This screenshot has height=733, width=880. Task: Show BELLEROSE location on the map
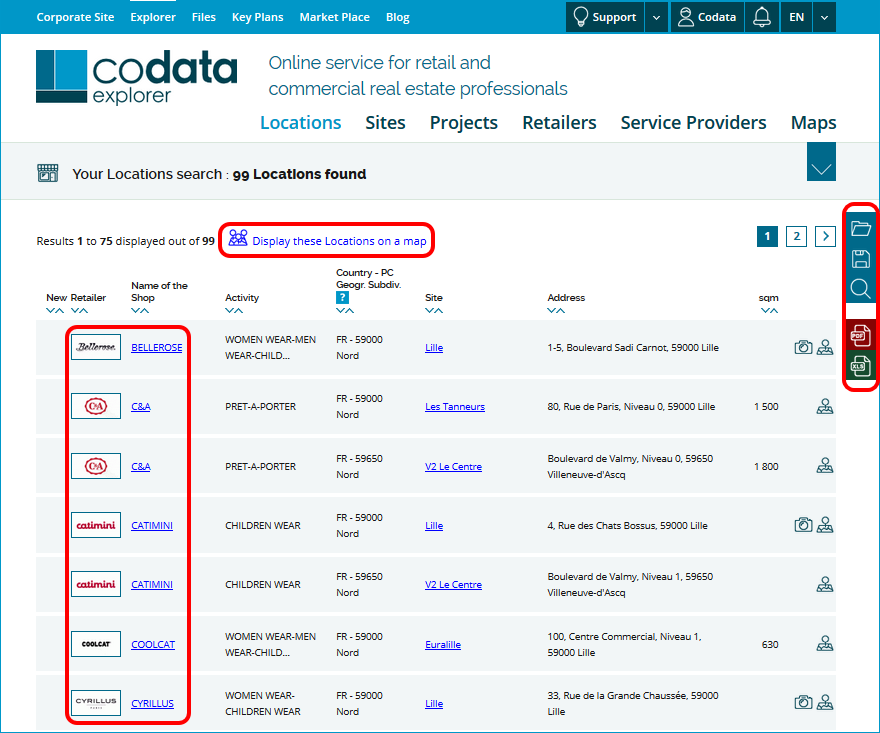click(824, 347)
